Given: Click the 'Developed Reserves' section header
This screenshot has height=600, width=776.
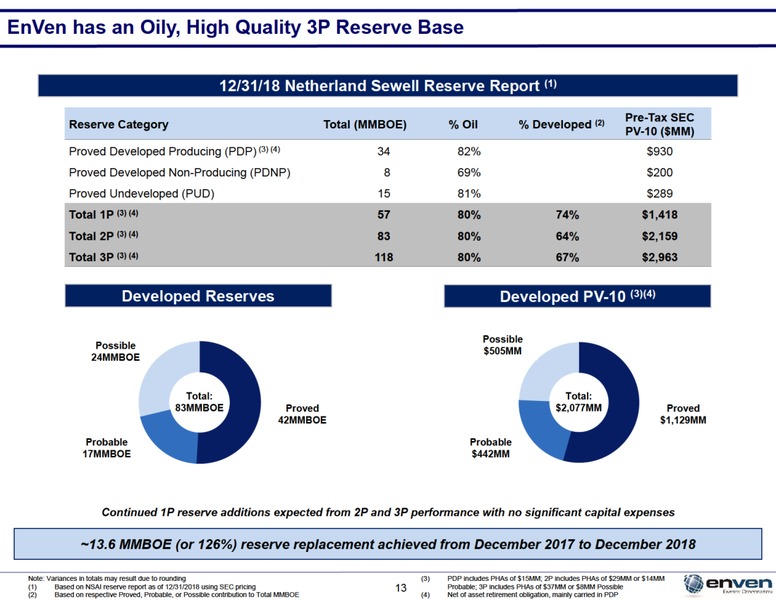Looking at the screenshot, I should coord(198,296).
